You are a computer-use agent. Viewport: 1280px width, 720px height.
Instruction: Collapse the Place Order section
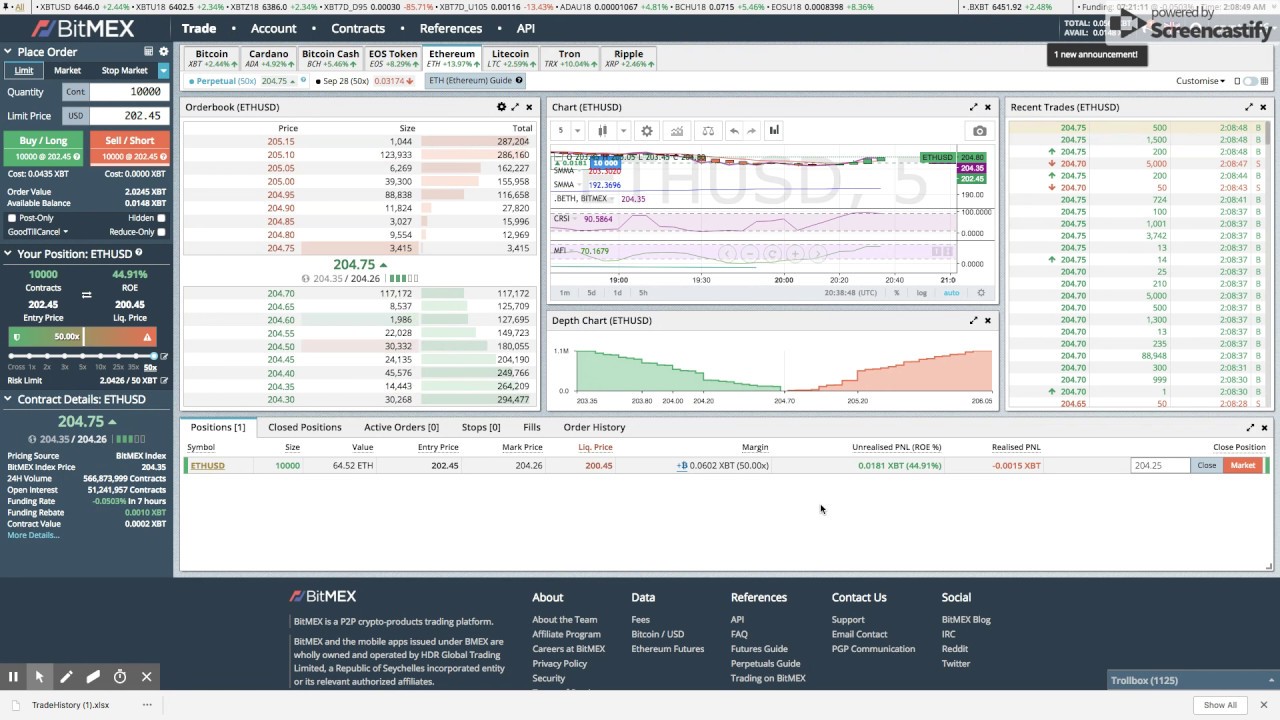pos(8,52)
